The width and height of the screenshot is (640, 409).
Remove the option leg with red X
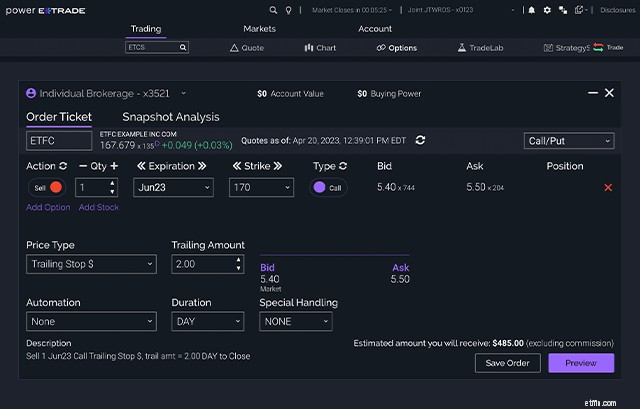pyautogui.click(x=608, y=187)
